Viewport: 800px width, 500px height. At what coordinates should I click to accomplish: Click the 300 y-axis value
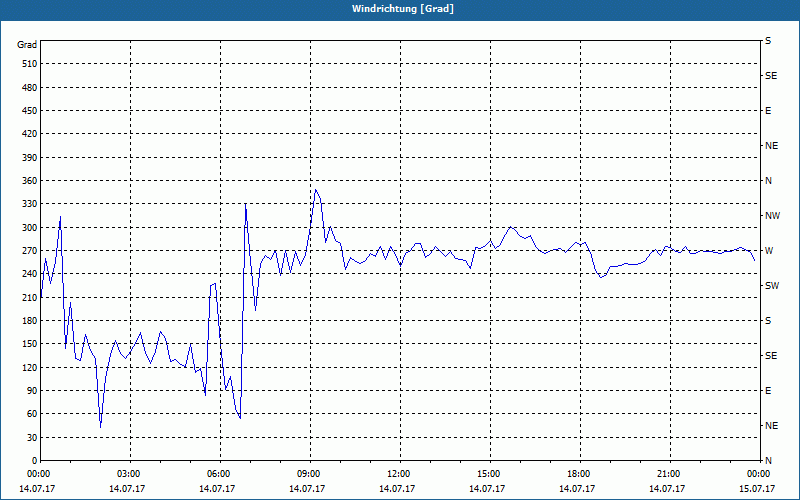click(30, 228)
